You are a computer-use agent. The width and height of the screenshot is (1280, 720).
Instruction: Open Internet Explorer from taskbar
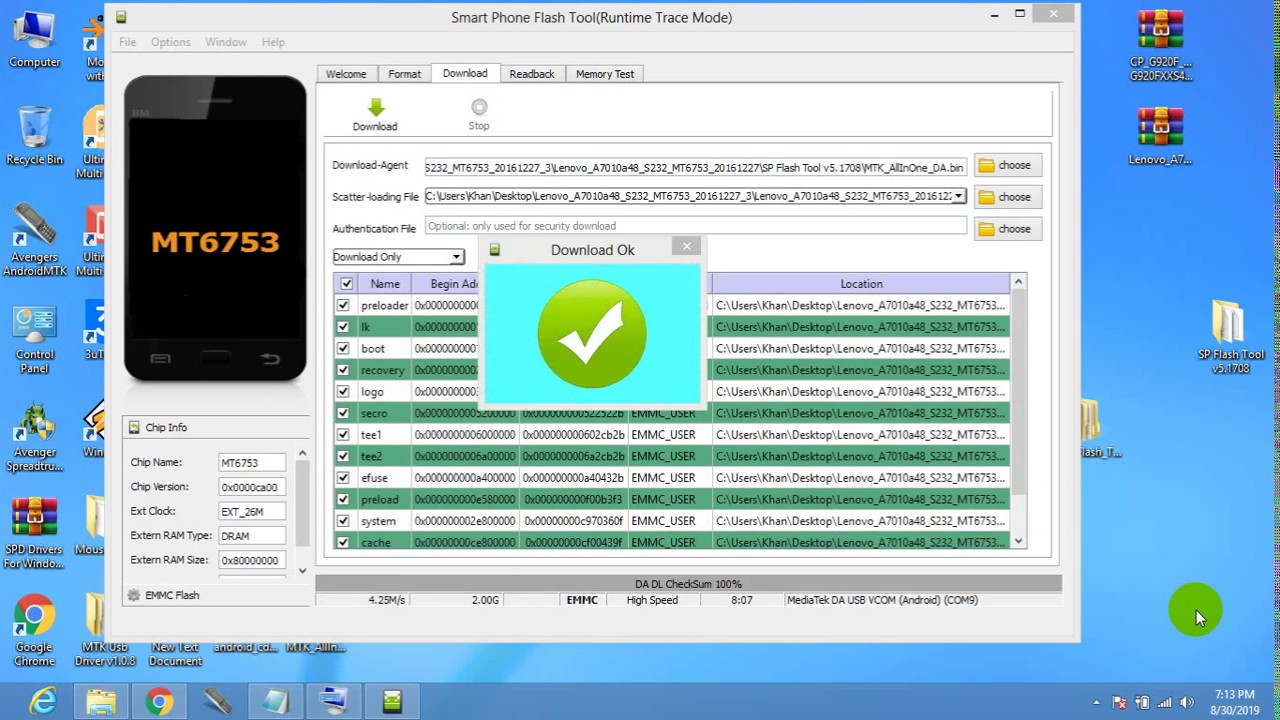click(43, 702)
